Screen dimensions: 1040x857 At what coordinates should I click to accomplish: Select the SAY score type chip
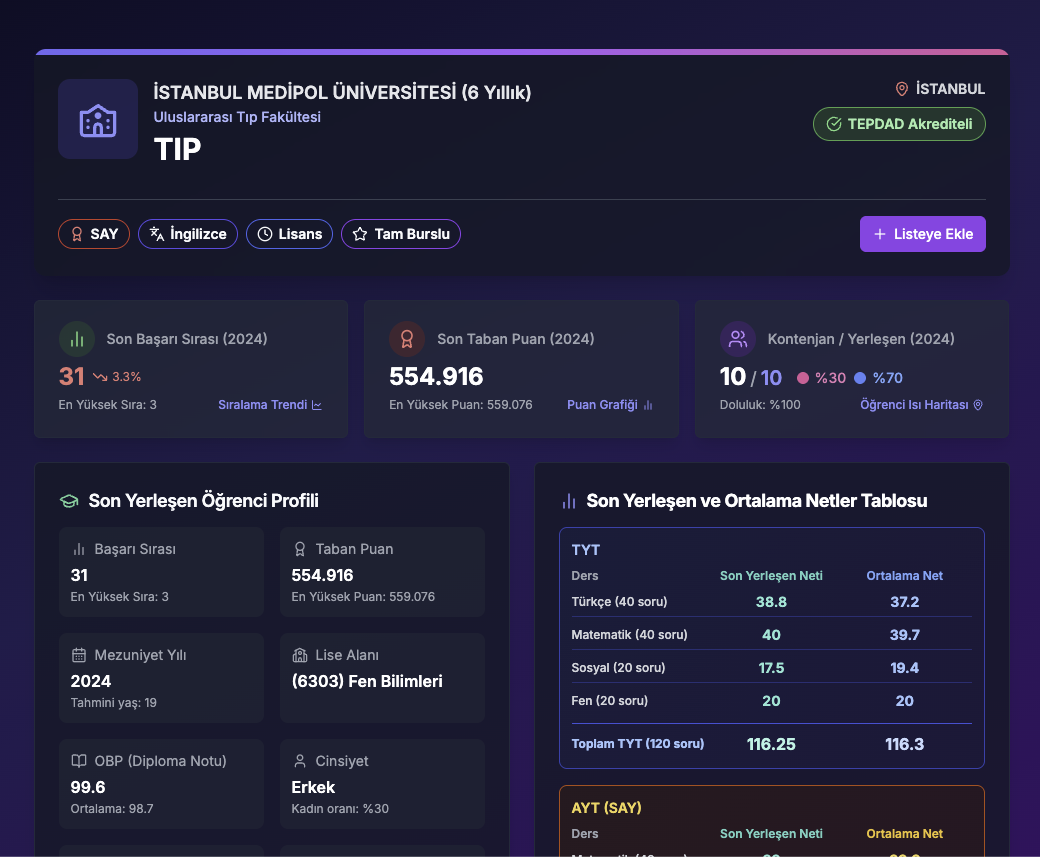coord(94,234)
